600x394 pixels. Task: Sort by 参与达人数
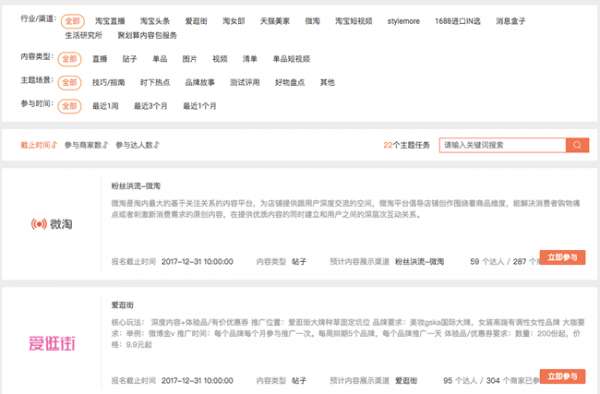point(137,145)
